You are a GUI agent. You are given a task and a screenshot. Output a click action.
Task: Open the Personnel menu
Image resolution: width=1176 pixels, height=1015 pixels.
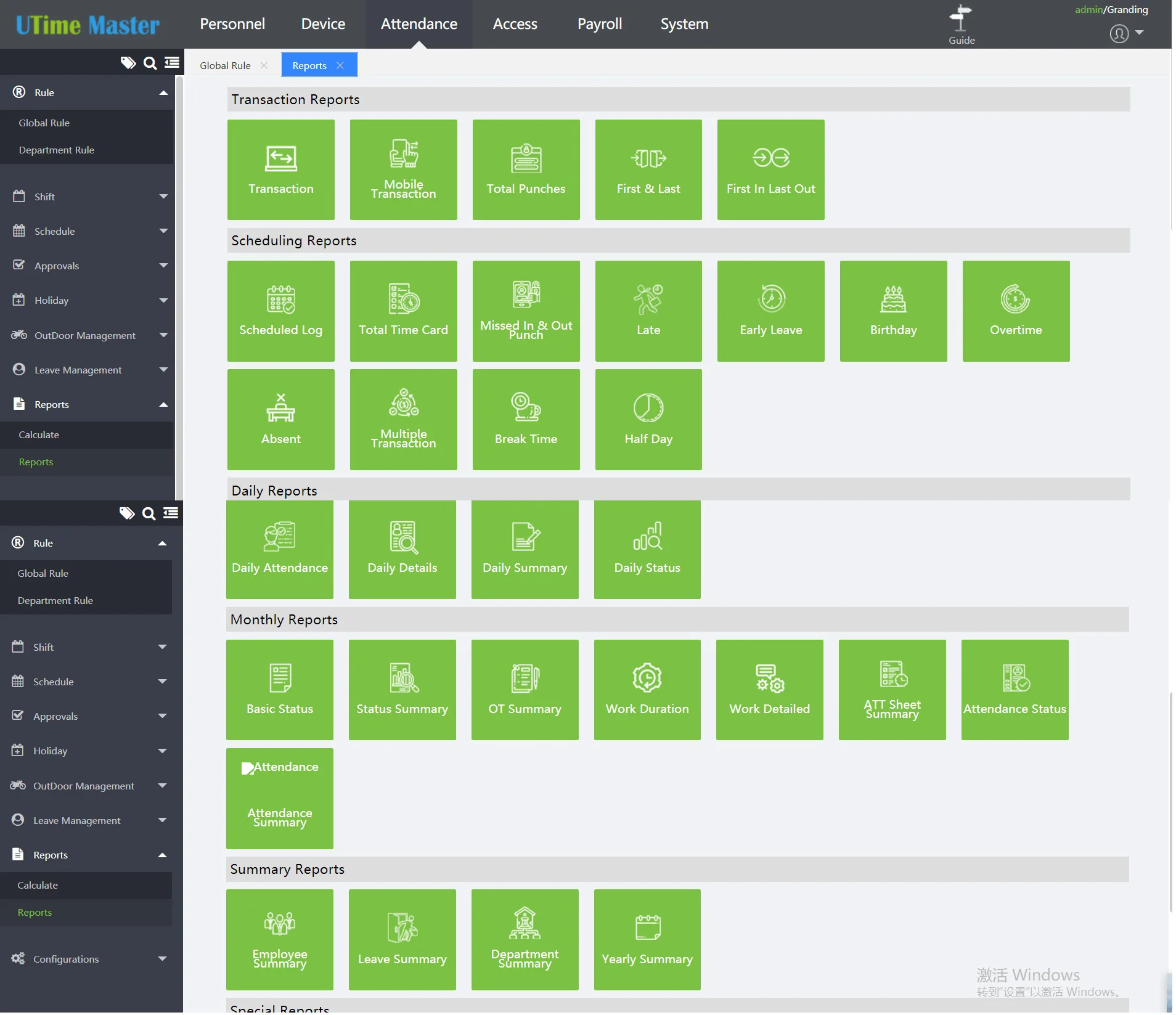tap(232, 24)
